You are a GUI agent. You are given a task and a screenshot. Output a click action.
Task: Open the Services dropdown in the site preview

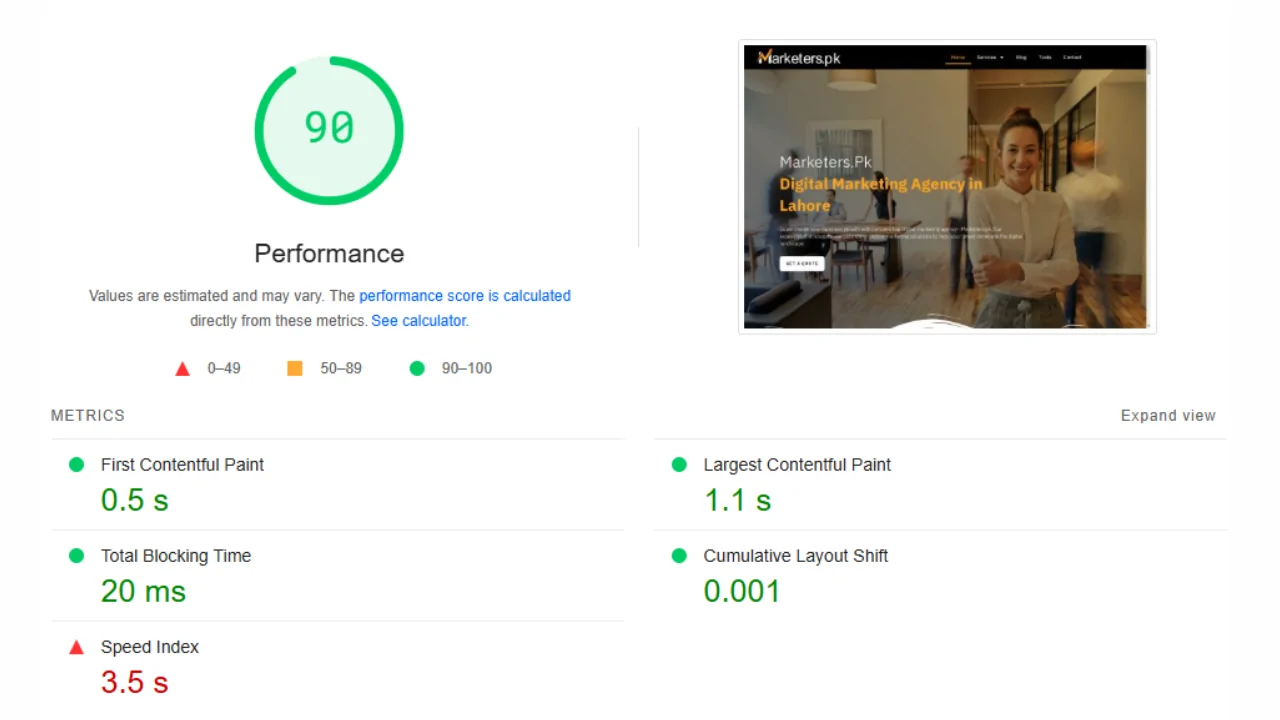989,58
